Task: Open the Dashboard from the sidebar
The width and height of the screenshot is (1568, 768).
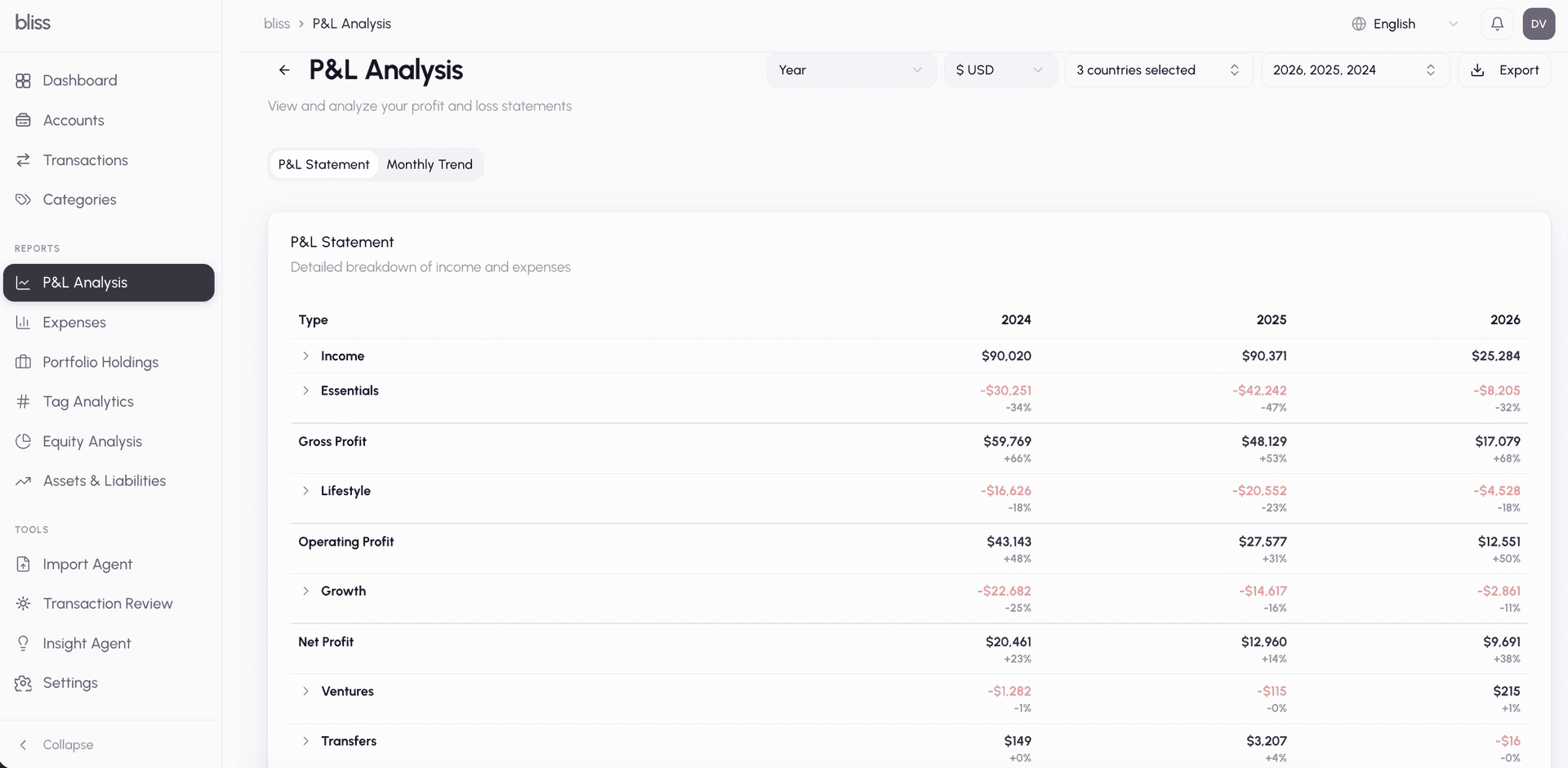Action: [79, 80]
